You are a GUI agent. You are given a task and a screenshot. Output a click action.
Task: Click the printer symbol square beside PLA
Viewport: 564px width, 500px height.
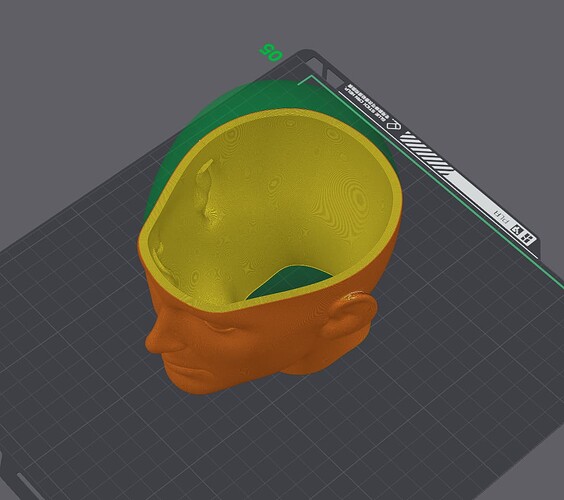517,229
